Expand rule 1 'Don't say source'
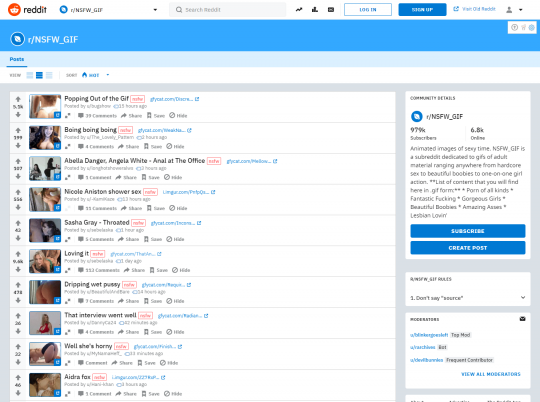The image size is (540, 402). pos(468,298)
